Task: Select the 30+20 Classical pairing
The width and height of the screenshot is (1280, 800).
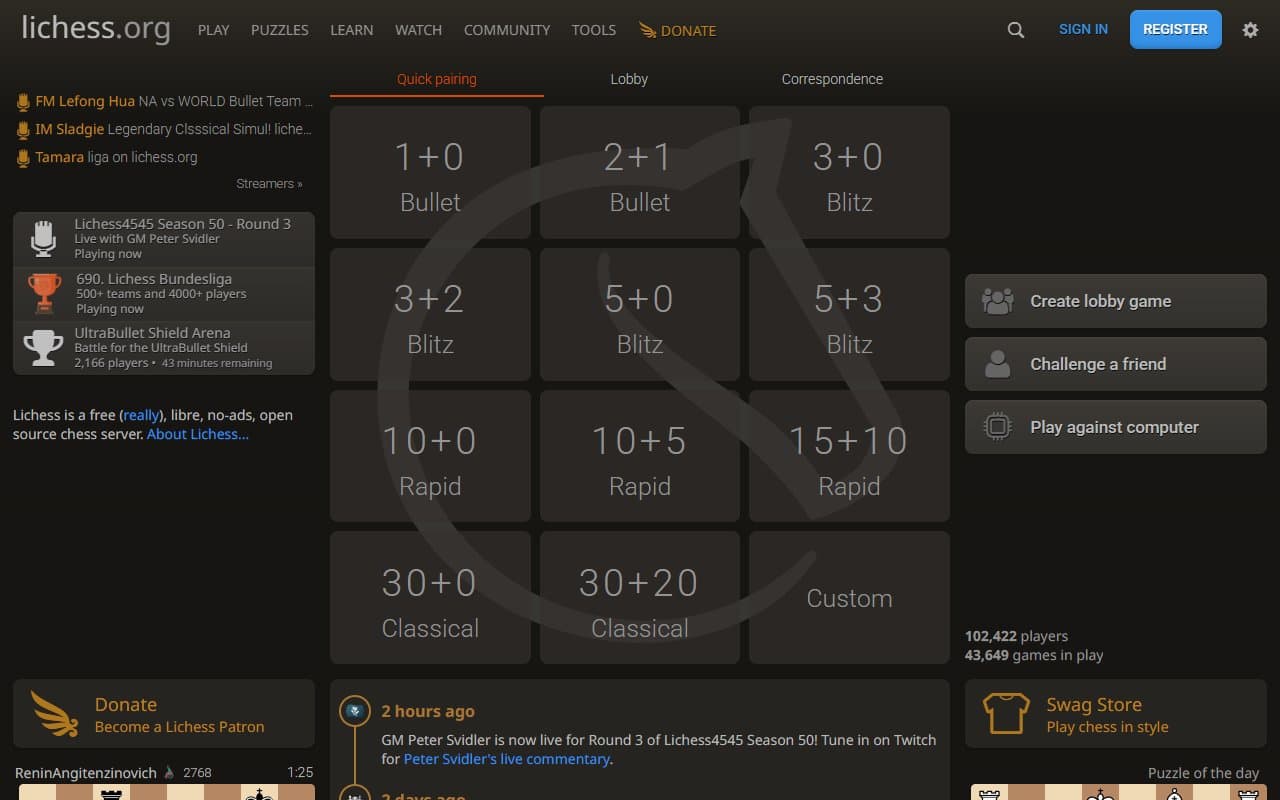Action: coord(640,598)
